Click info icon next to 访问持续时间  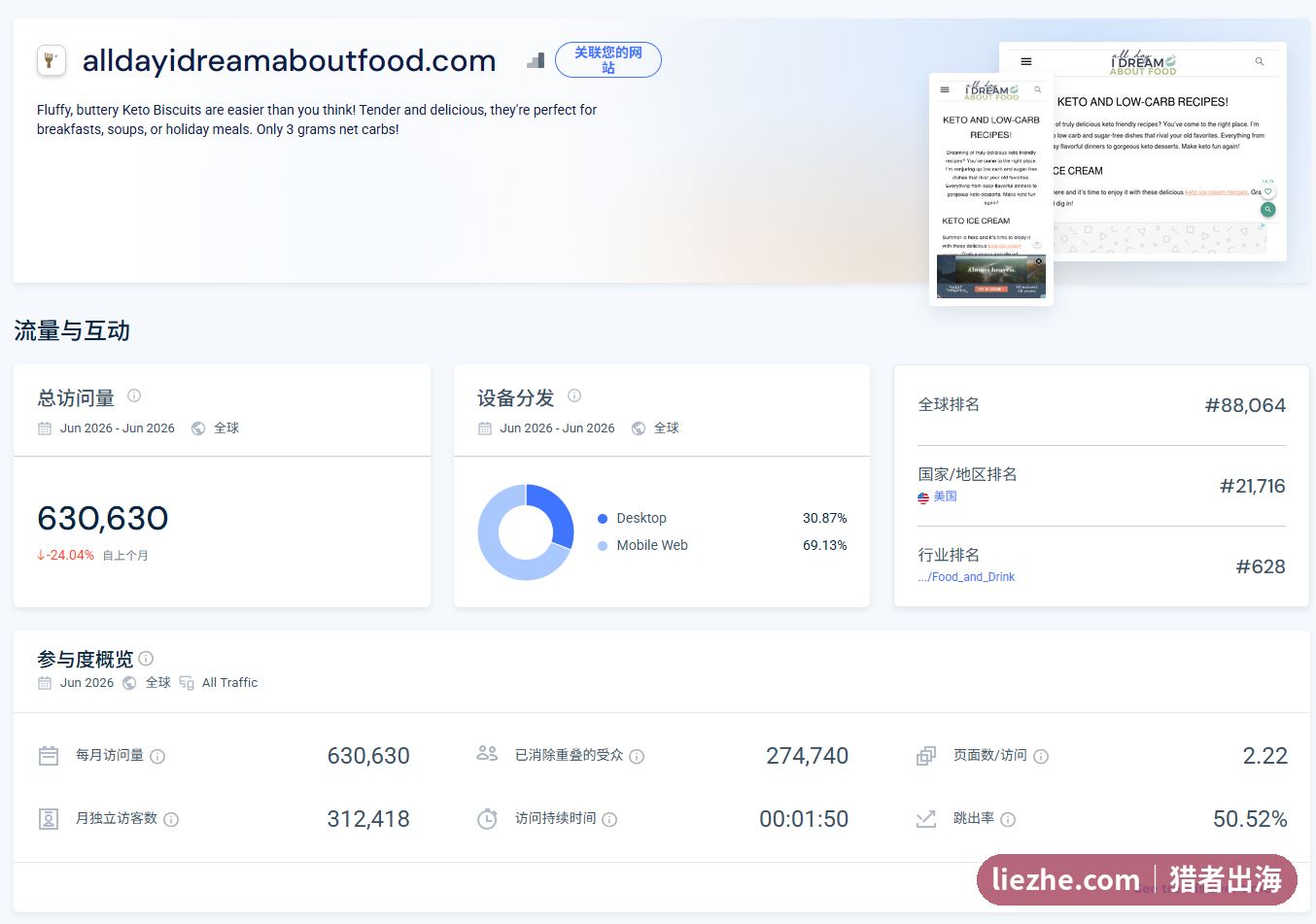coord(609,819)
